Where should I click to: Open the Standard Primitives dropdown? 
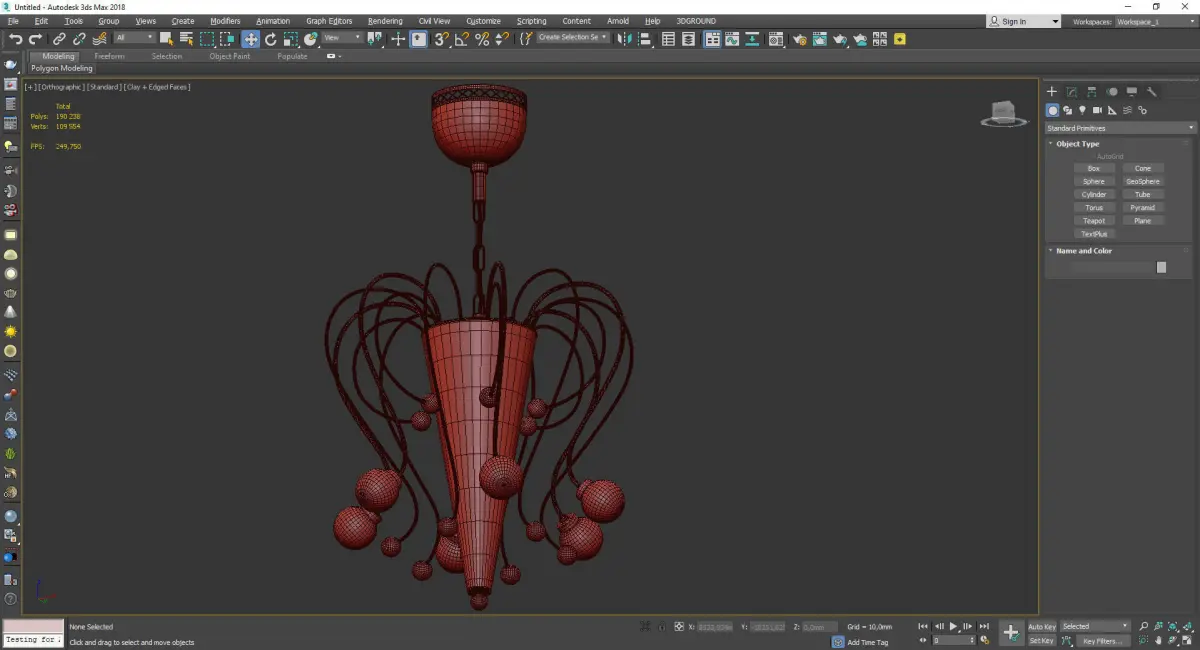(x=1120, y=128)
